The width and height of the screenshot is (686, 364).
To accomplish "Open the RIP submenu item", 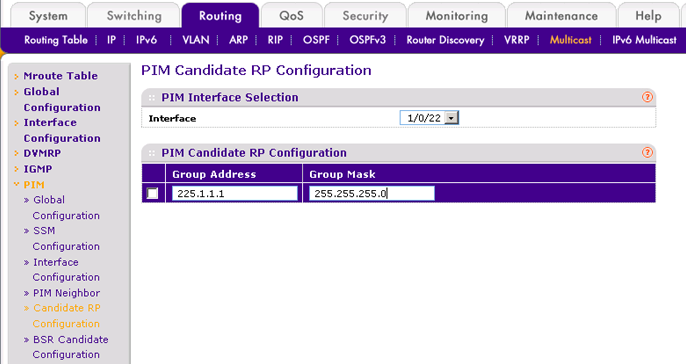I will point(275,40).
